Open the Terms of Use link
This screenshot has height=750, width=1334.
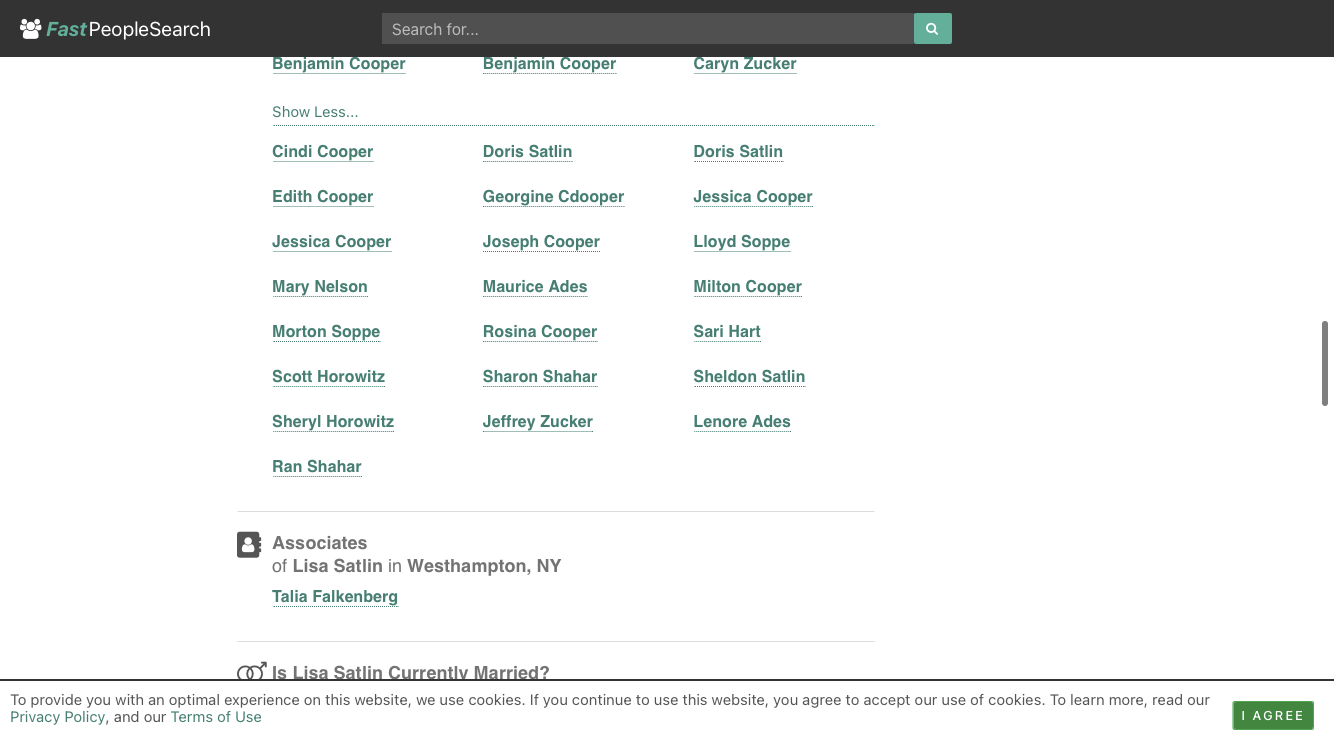(x=216, y=717)
